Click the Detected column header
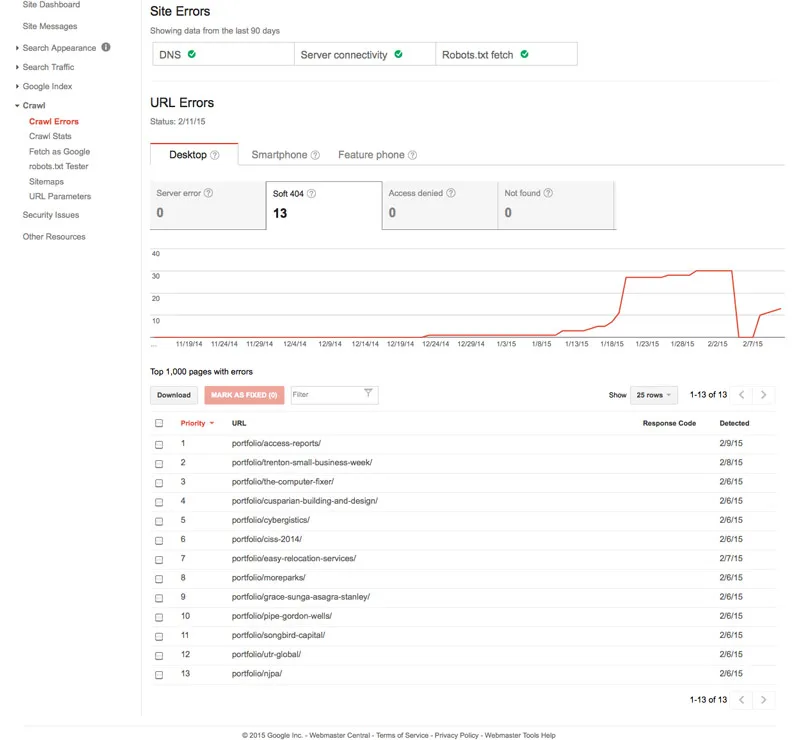Viewport: 800px width, 740px height. tap(734, 423)
